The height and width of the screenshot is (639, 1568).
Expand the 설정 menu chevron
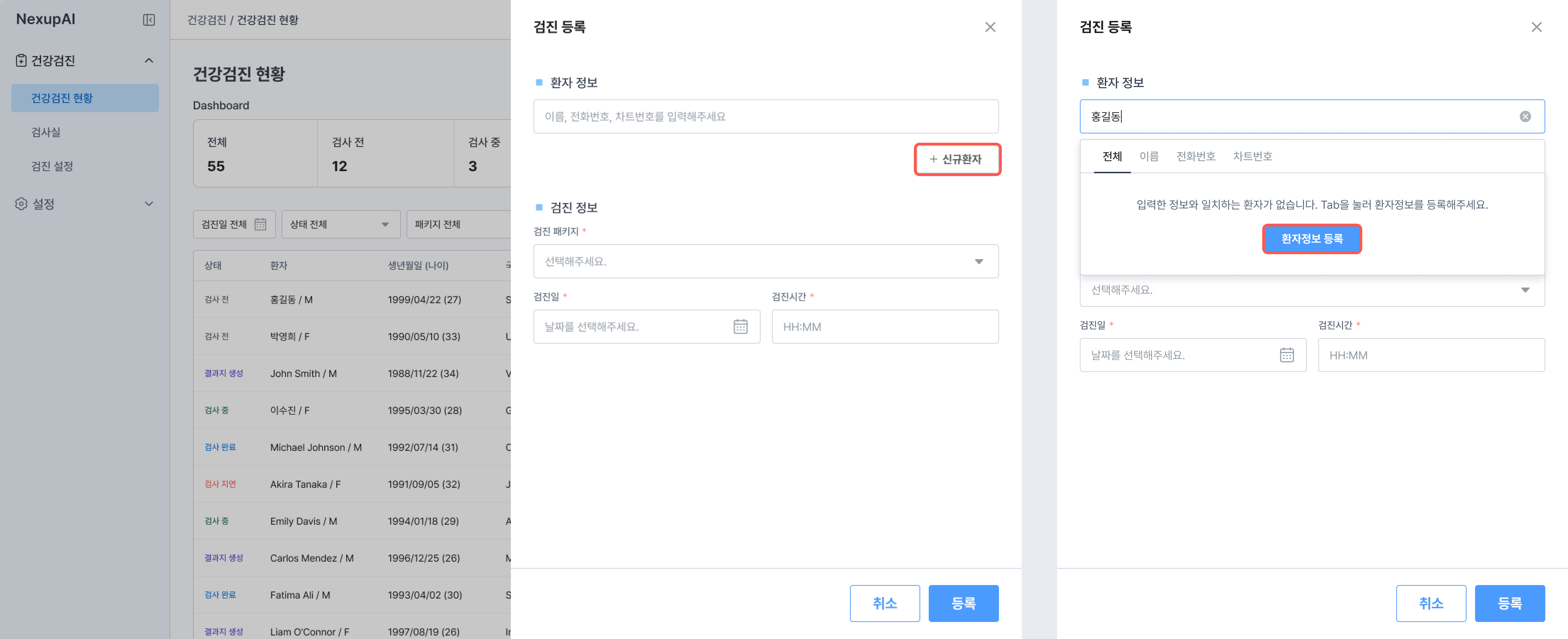point(149,203)
